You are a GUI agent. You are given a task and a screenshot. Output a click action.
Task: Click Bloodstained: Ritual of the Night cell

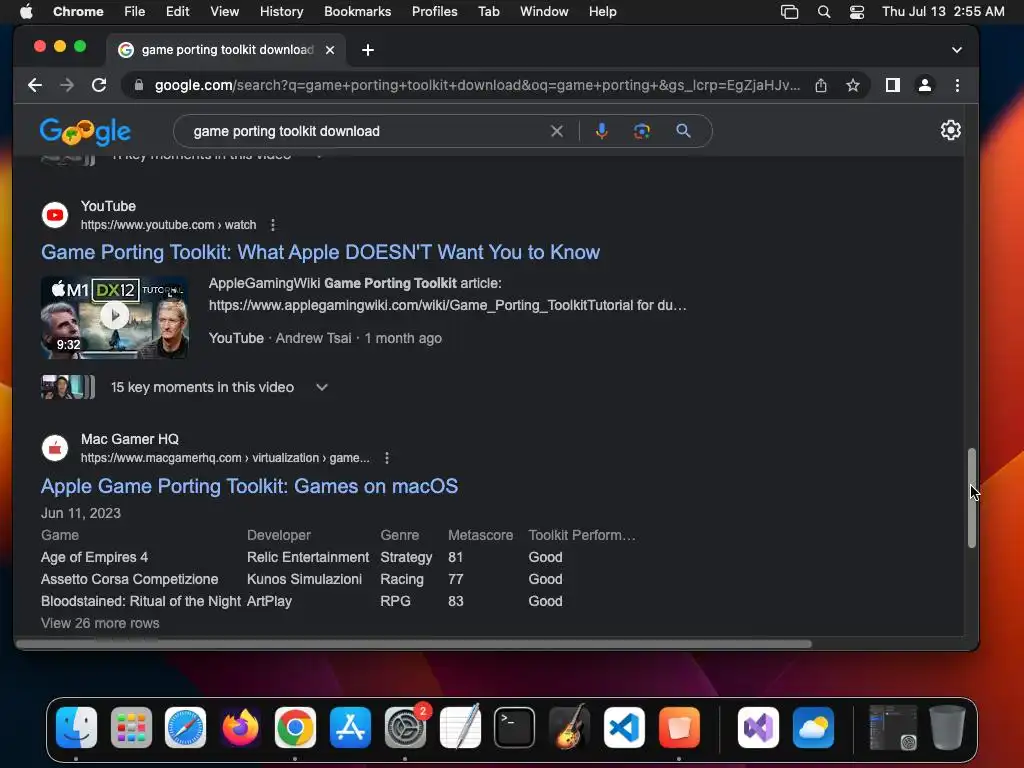point(140,602)
